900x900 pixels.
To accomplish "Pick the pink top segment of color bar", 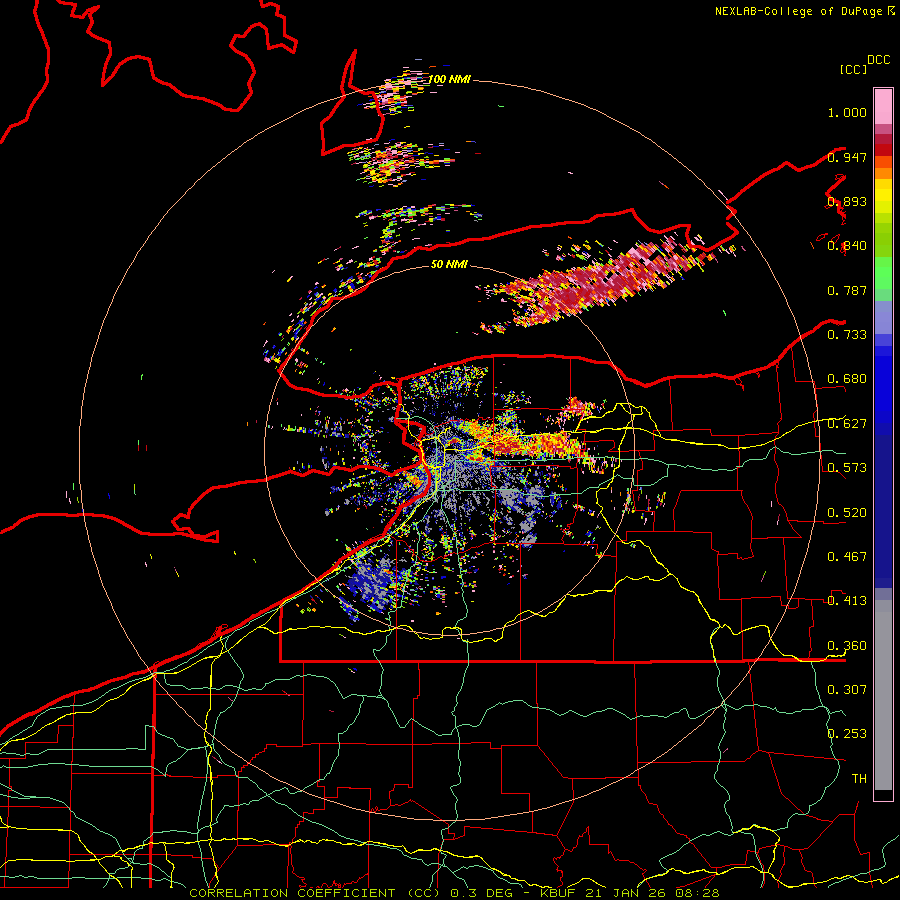I will [x=883, y=106].
